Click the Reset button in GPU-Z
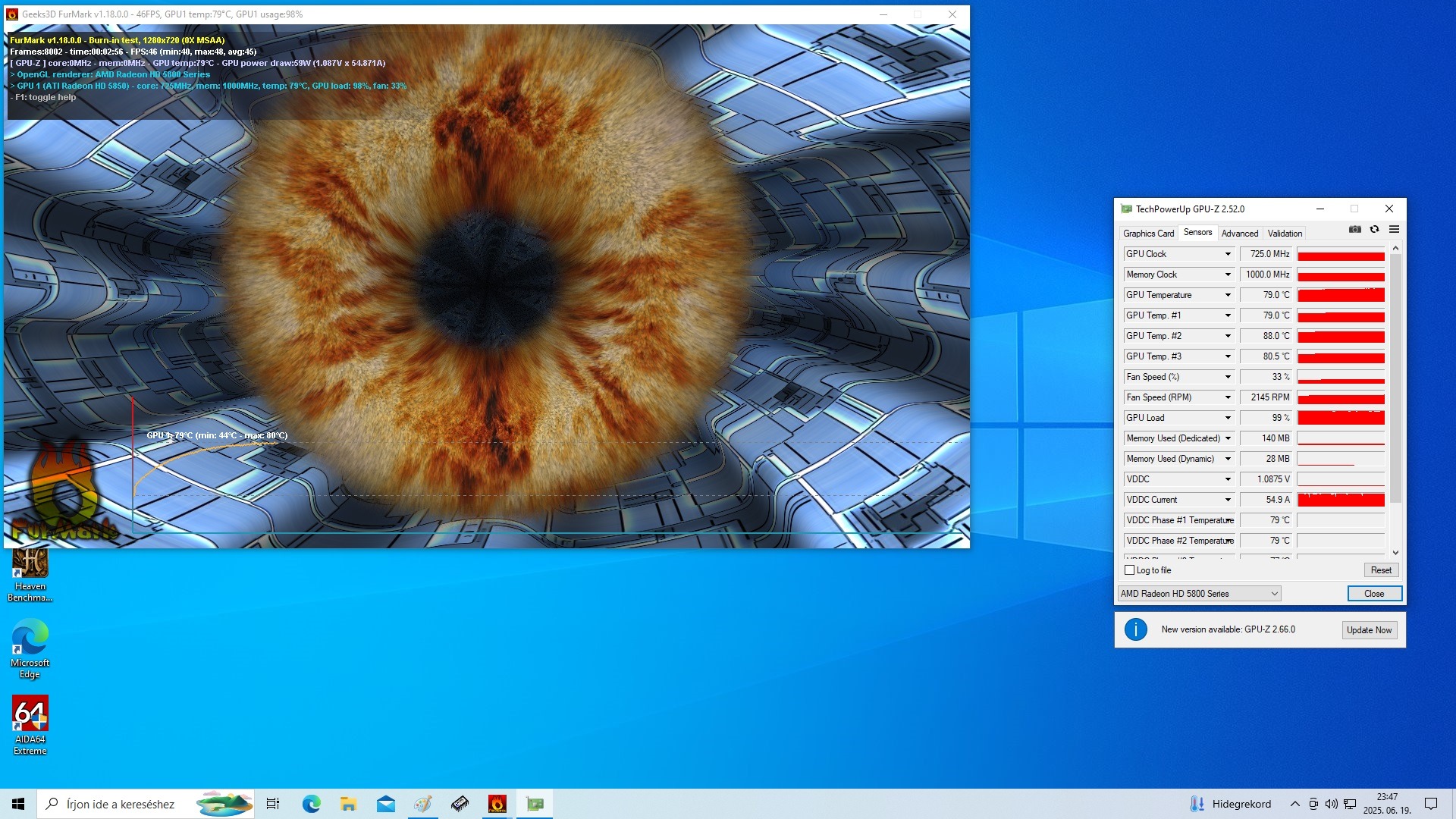 point(1381,570)
